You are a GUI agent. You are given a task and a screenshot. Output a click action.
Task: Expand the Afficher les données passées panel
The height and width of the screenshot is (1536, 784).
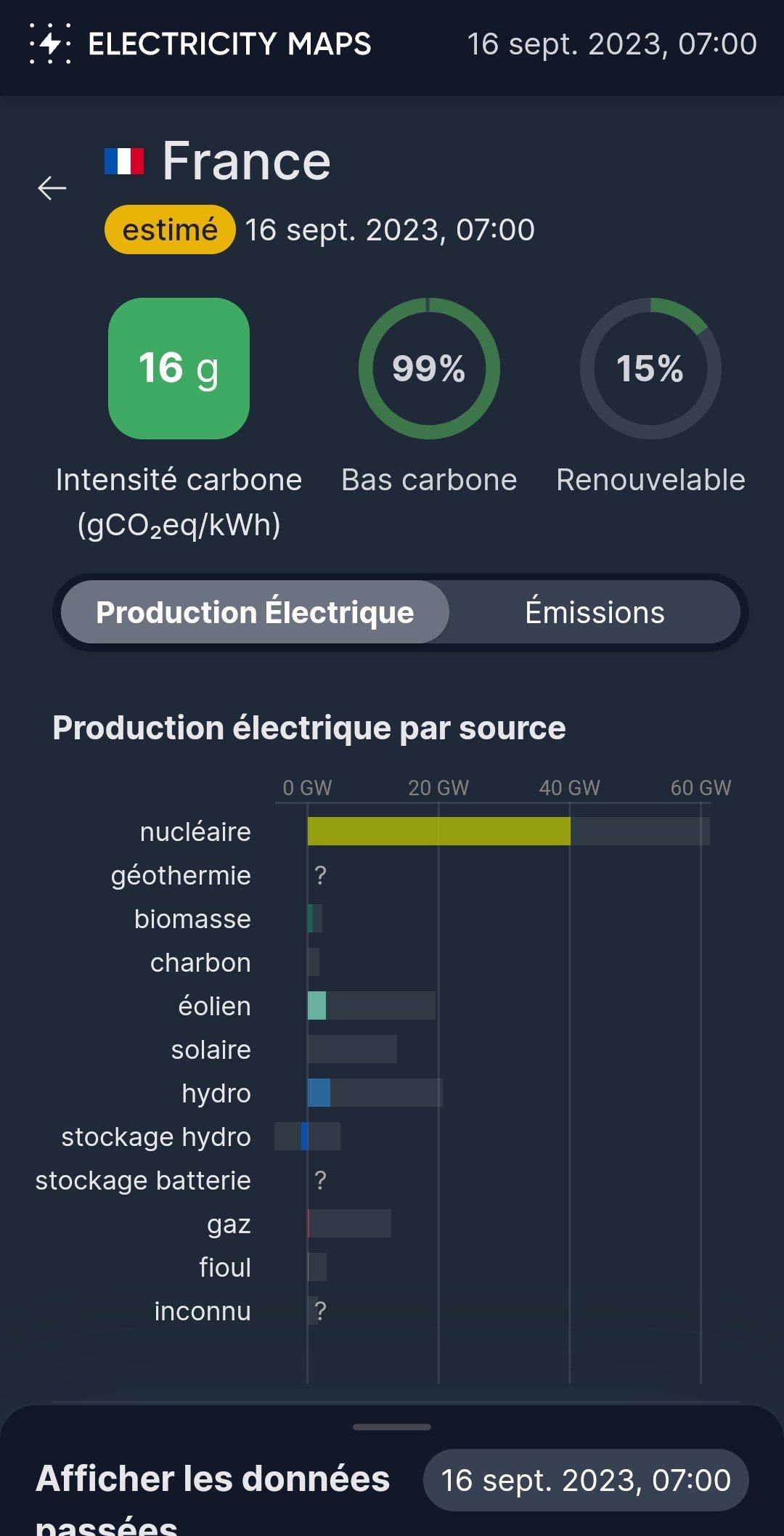tap(213, 1496)
